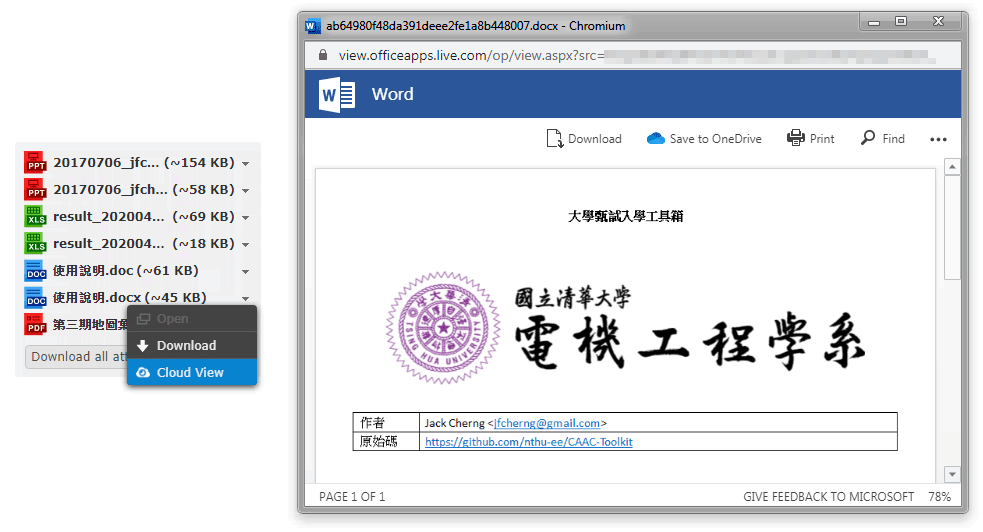The image size is (983, 532).
Task: Click the download arrow icon in context menu
Action: (x=143, y=345)
